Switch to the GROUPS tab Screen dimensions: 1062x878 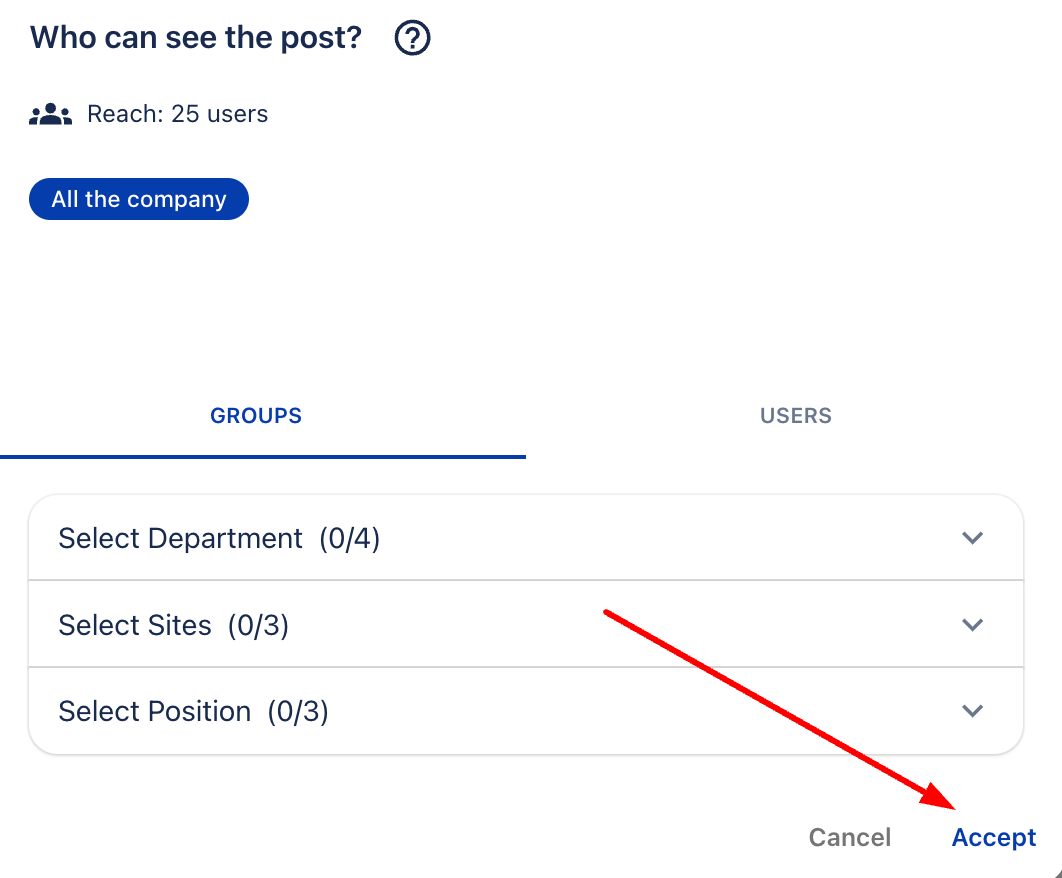(256, 416)
